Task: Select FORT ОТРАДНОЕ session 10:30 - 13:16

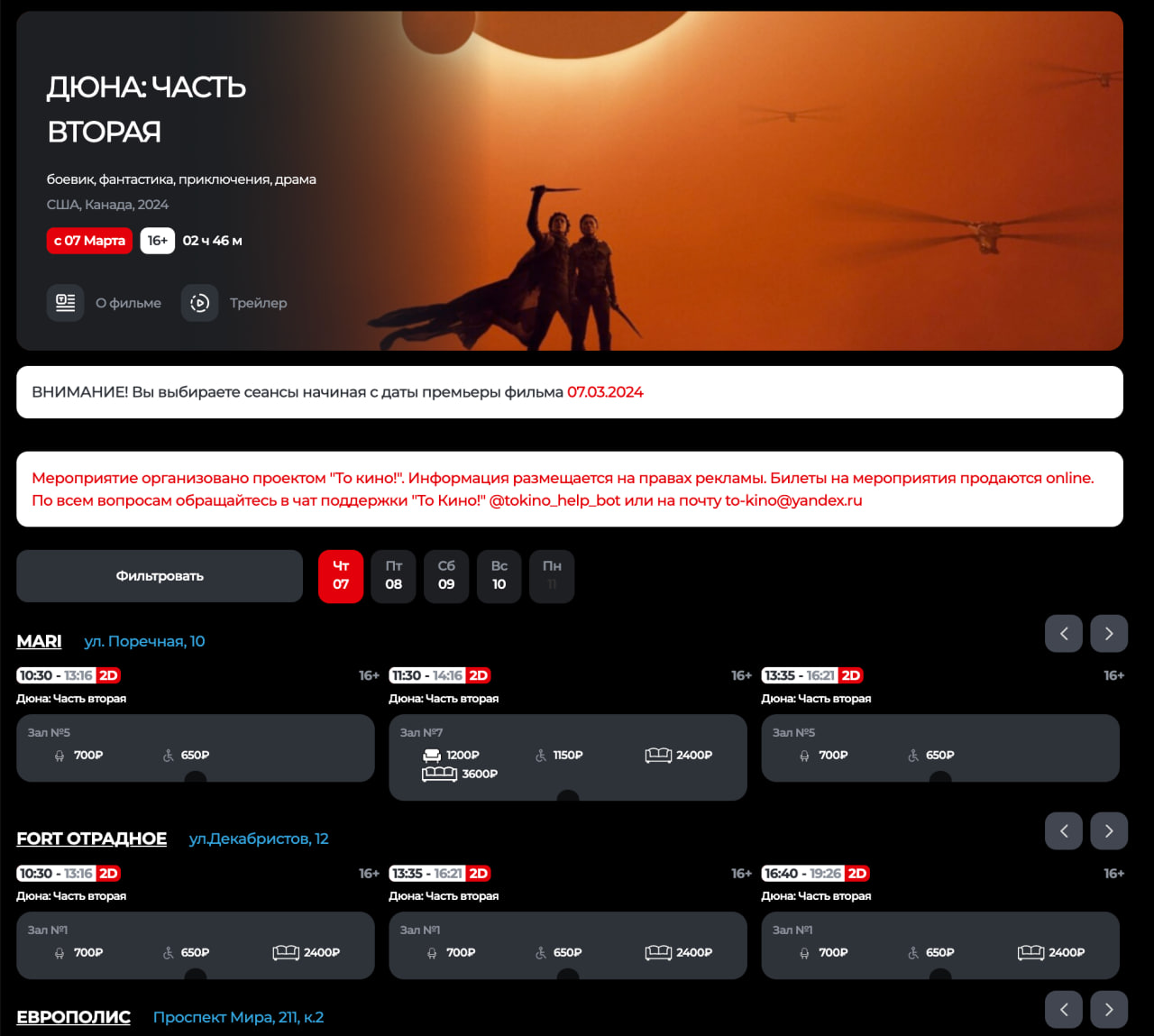Action: pyautogui.click(x=69, y=874)
